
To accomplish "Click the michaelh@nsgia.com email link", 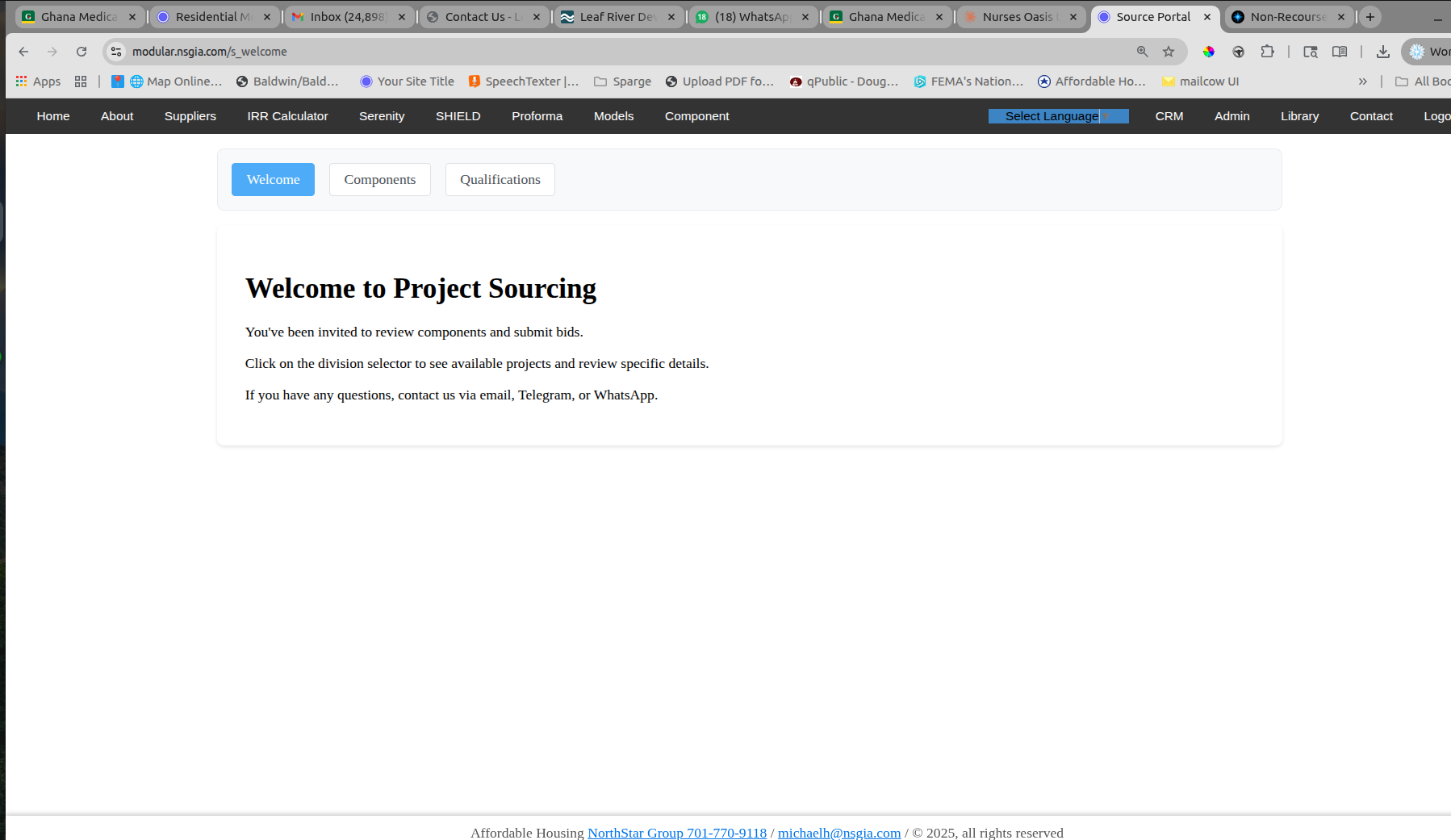I will tap(838, 833).
